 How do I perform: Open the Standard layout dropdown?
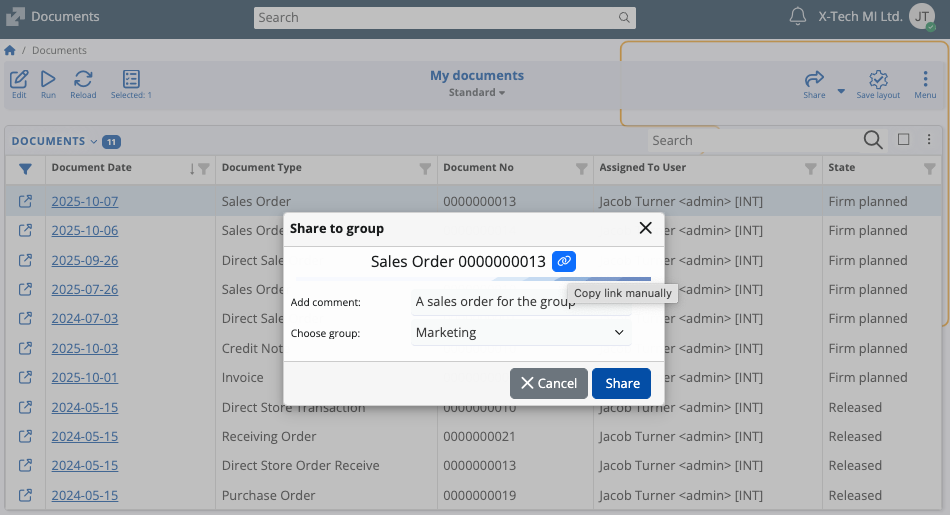(x=476, y=92)
